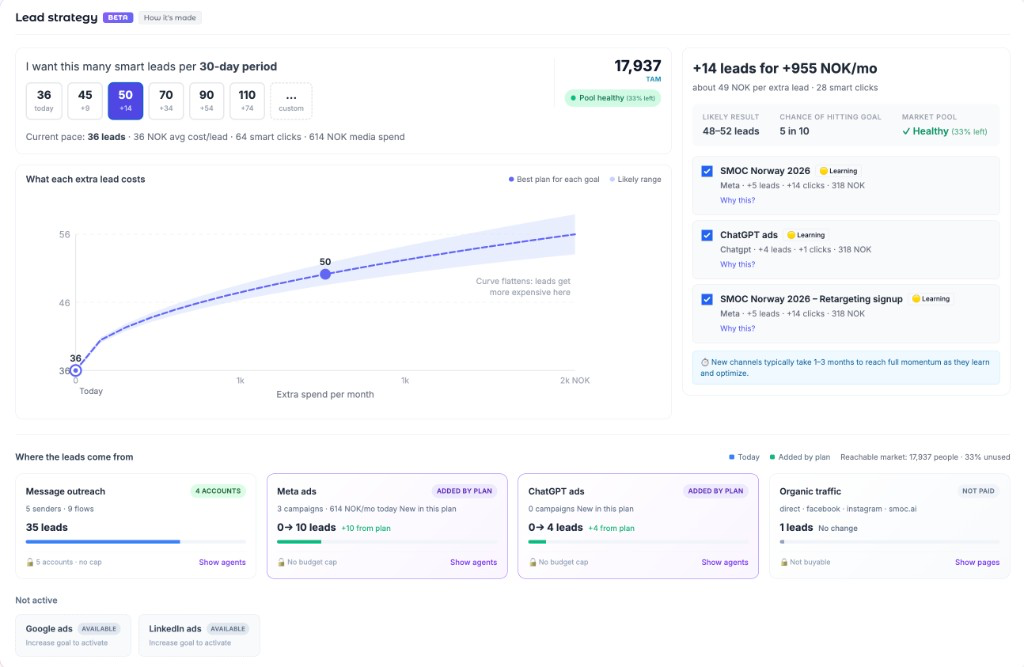Click the 48–52 leads likely result
1024x667 pixels.
(x=731, y=131)
